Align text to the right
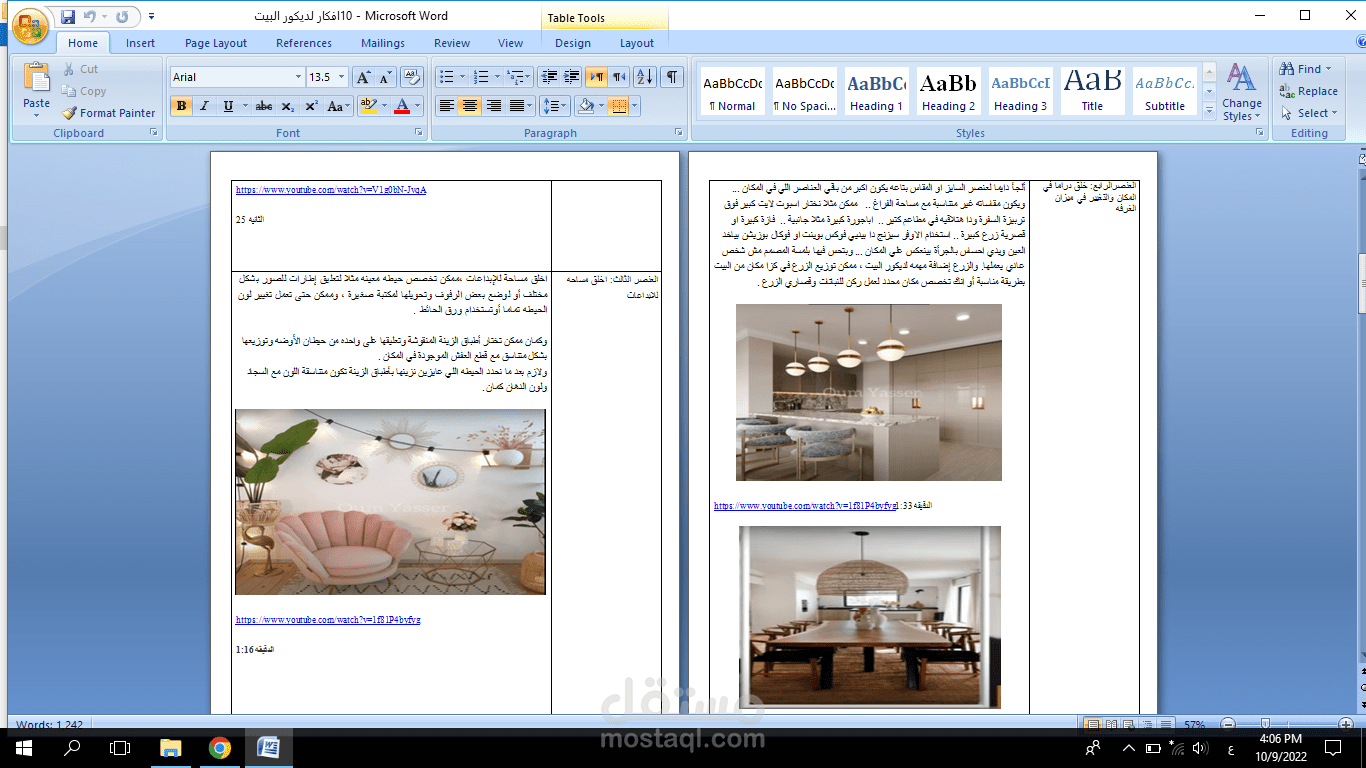 coord(493,106)
